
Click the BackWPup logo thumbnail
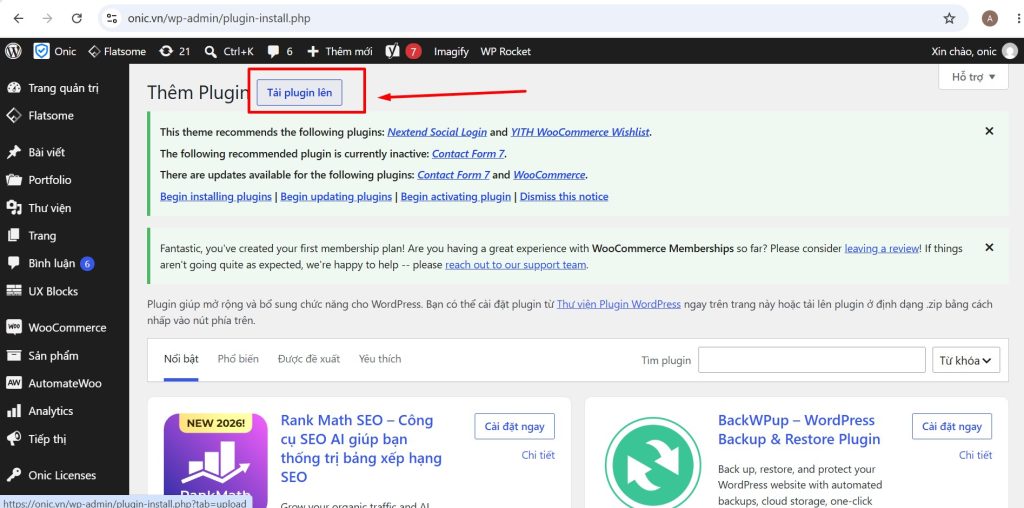coord(653,462)
